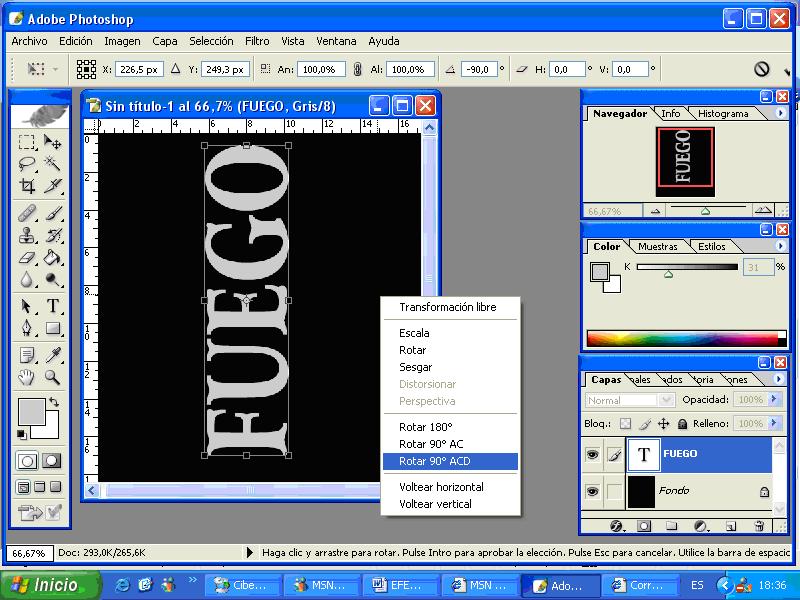
Task: Open the Opacidad slider arrow
Action: coord(771,400)
